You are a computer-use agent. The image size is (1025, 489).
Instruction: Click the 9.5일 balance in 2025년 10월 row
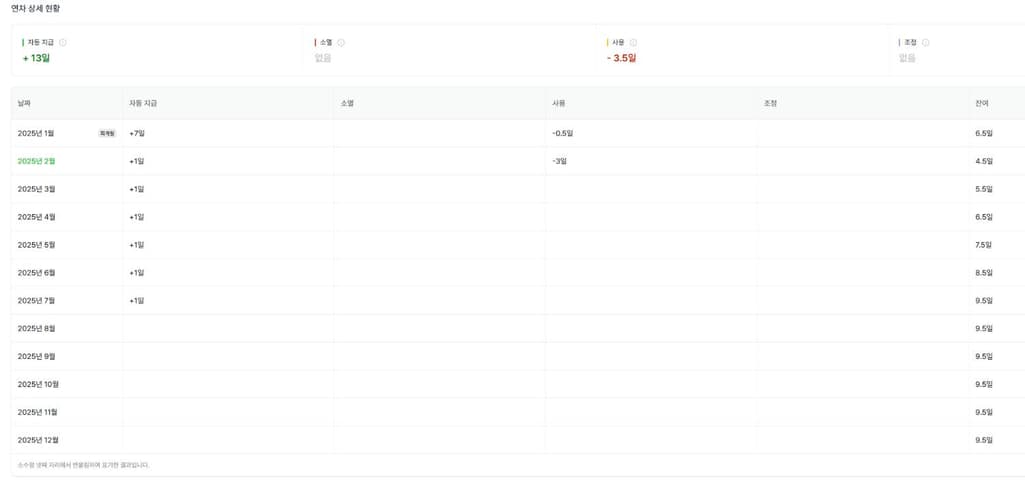pos(984,384)
